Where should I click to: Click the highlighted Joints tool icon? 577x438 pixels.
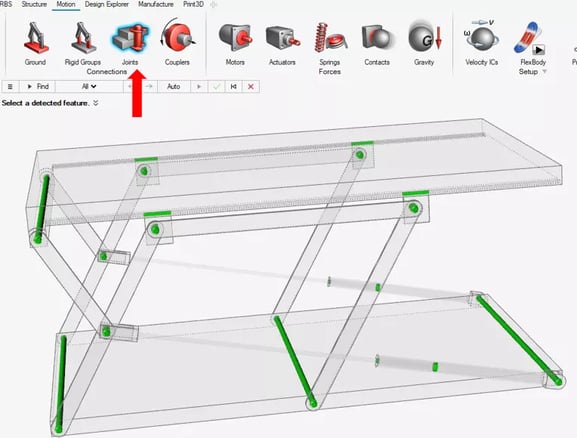click(131, 38)
